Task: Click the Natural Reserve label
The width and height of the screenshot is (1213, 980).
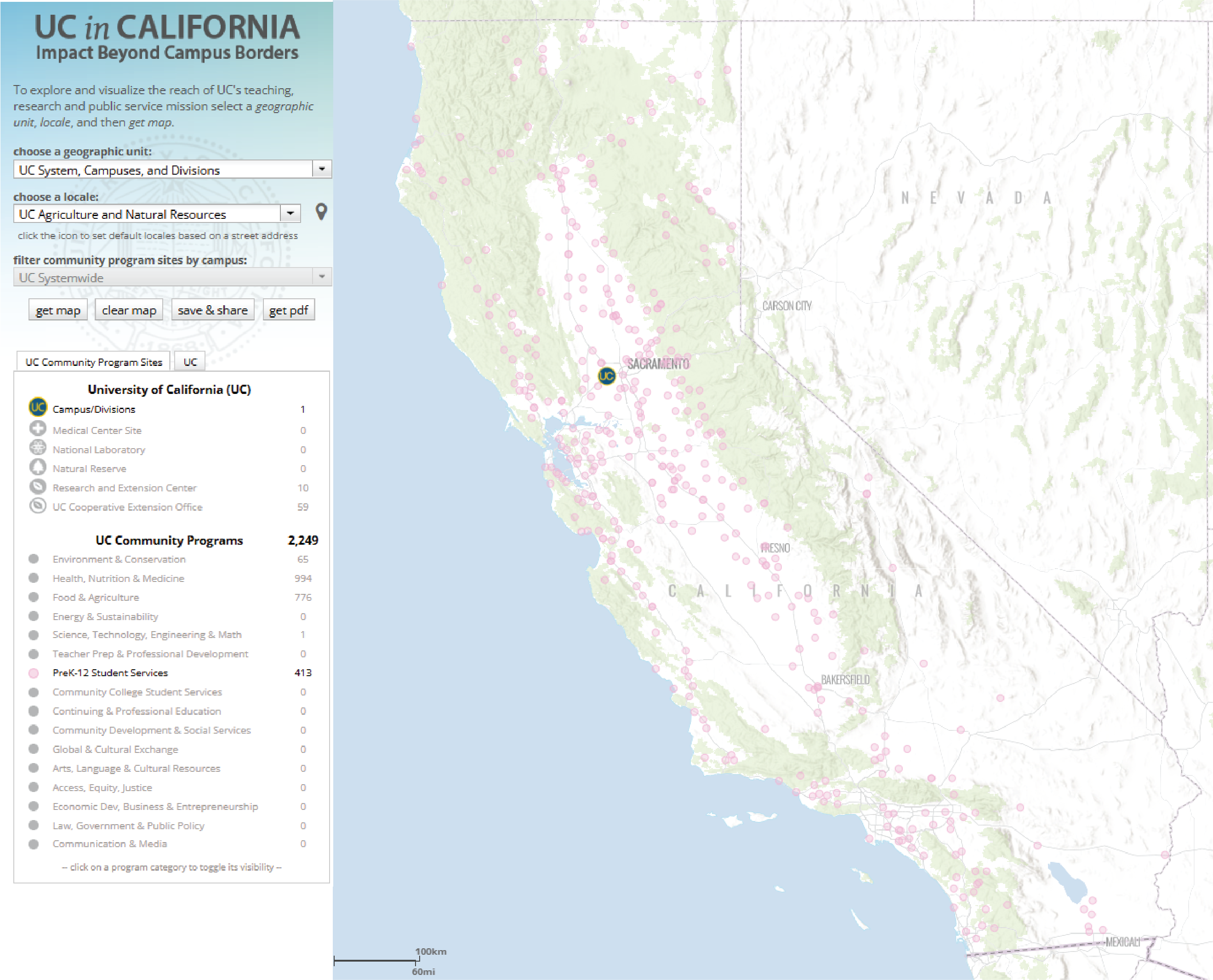Action: 89,468
